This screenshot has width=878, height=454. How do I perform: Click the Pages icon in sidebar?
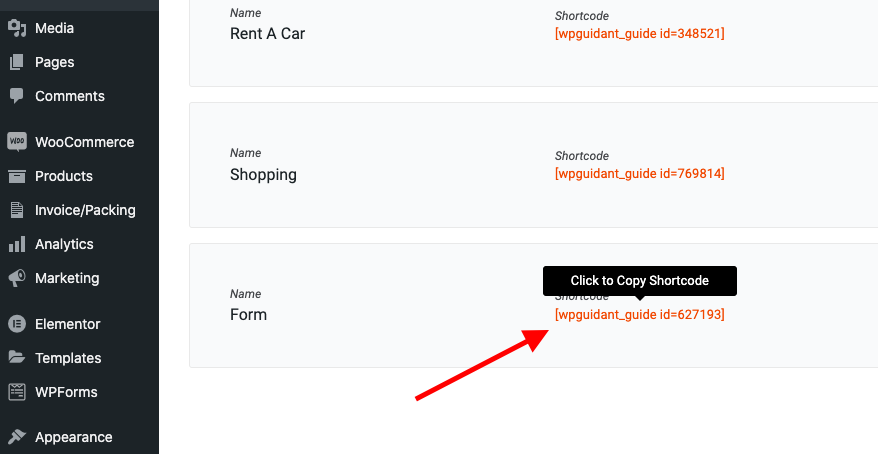16,62
